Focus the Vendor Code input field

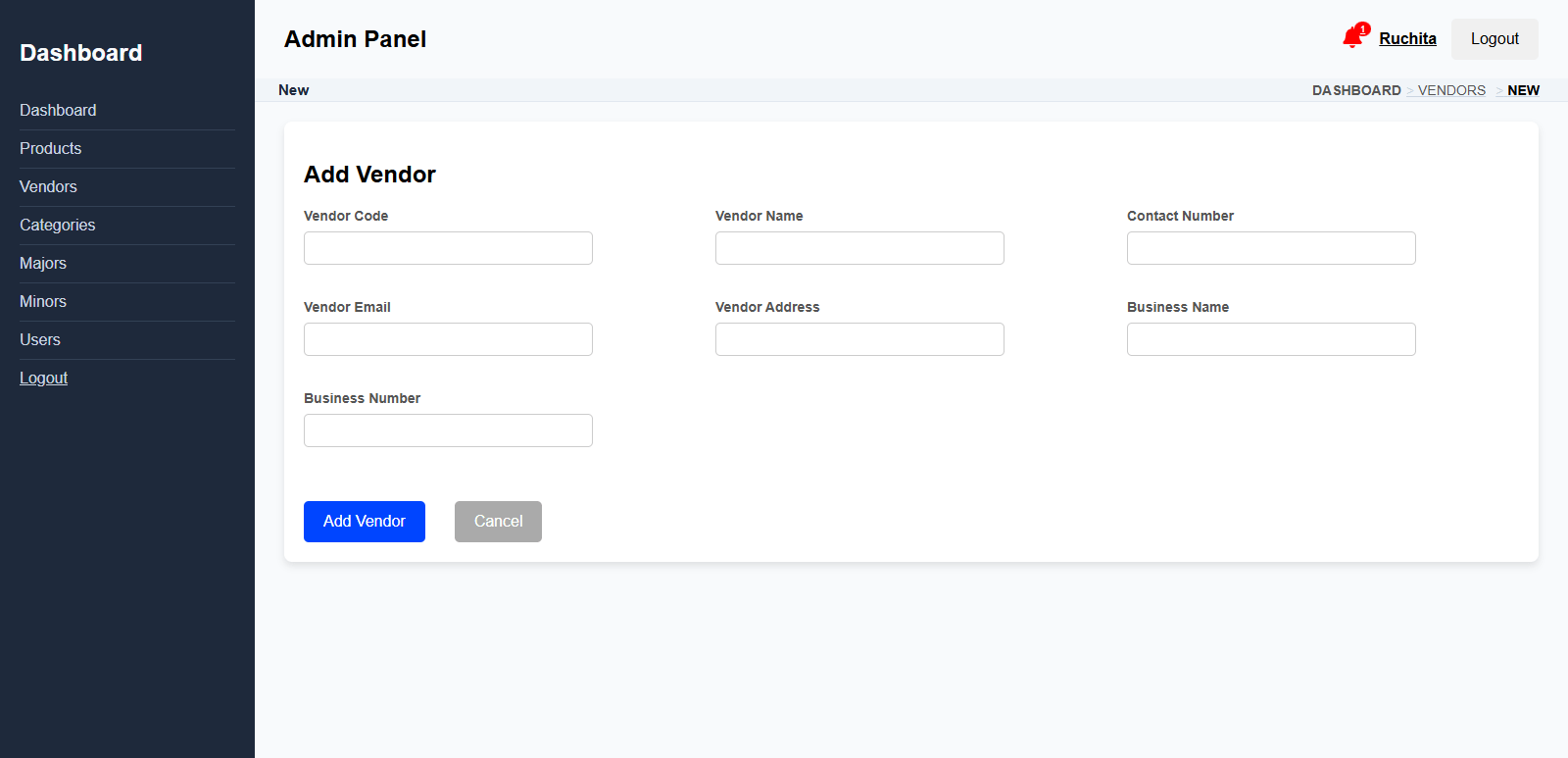(x=448, y=248)
